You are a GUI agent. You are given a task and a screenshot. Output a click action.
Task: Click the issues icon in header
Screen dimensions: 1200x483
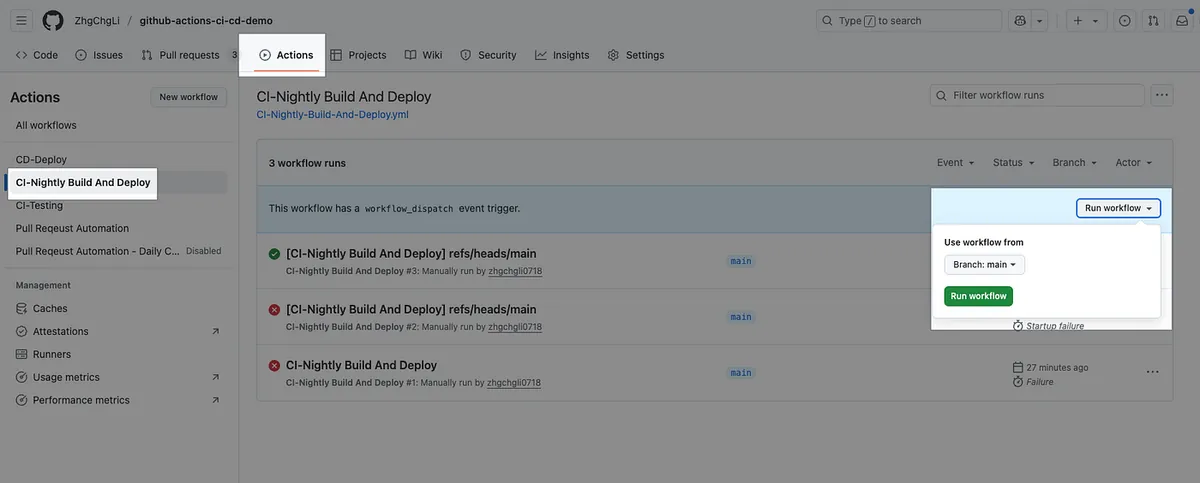1125,20
